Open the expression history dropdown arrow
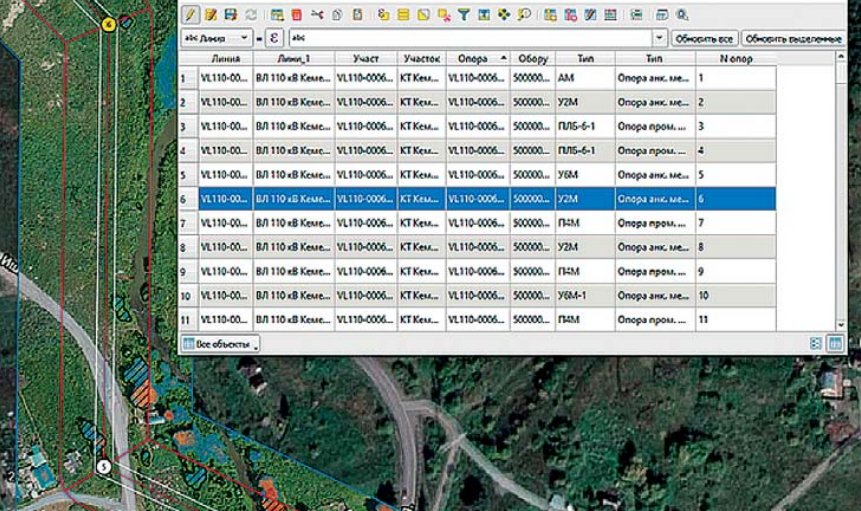 coord(660,38)
